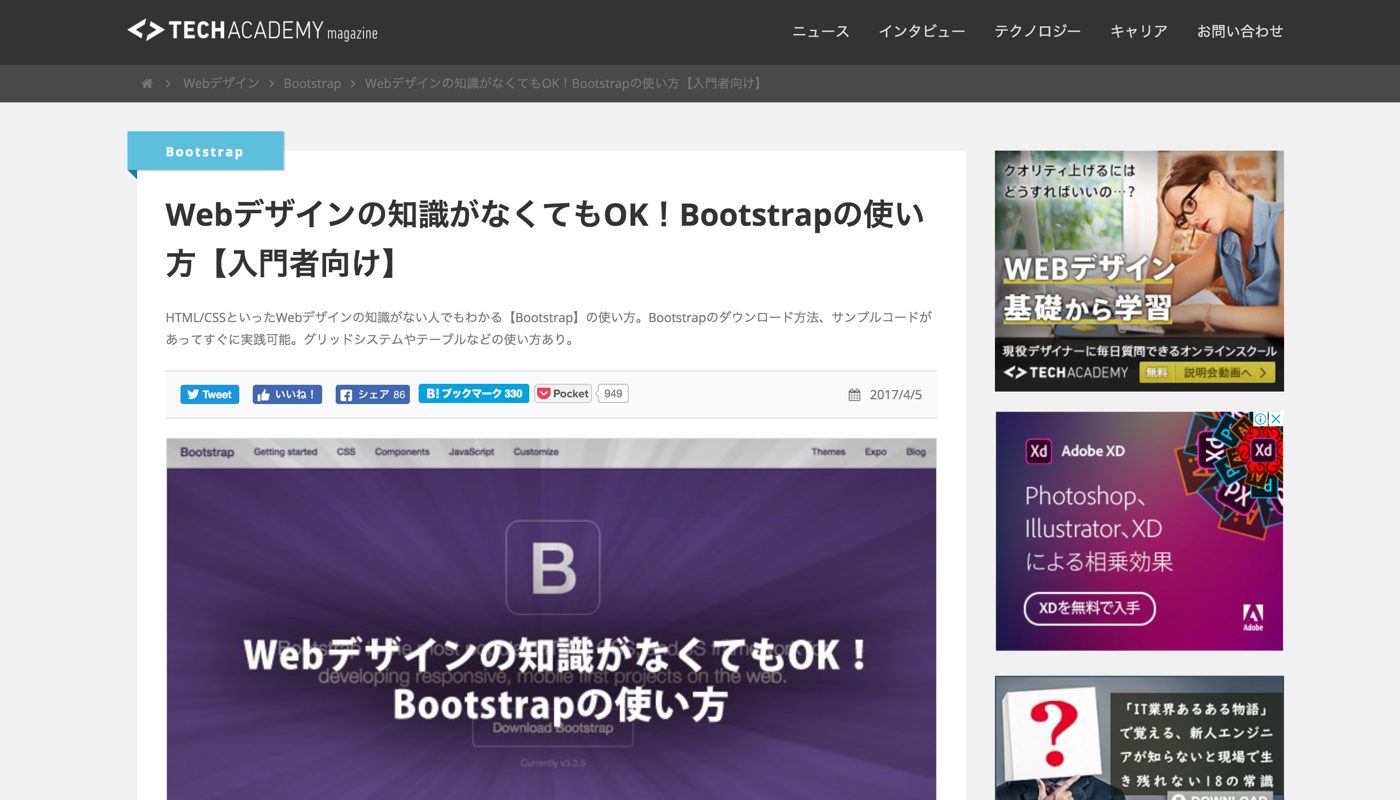
Task: Click the Pocket count 949 bubble
Action: [613, 393]
